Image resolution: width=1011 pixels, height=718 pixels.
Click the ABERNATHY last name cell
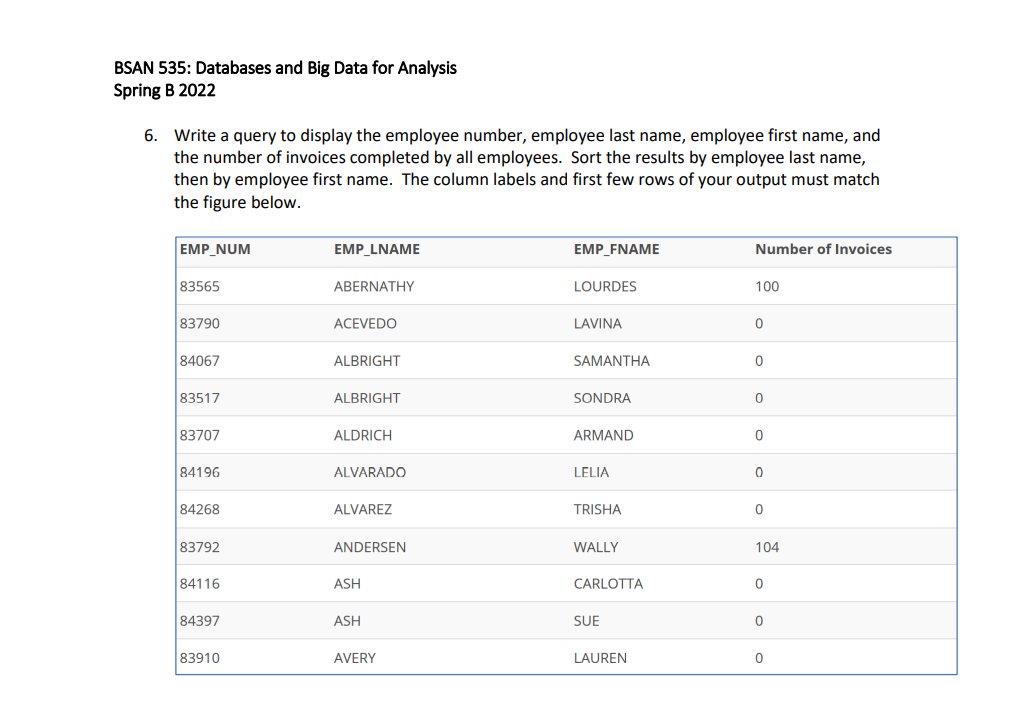[374, 287]
